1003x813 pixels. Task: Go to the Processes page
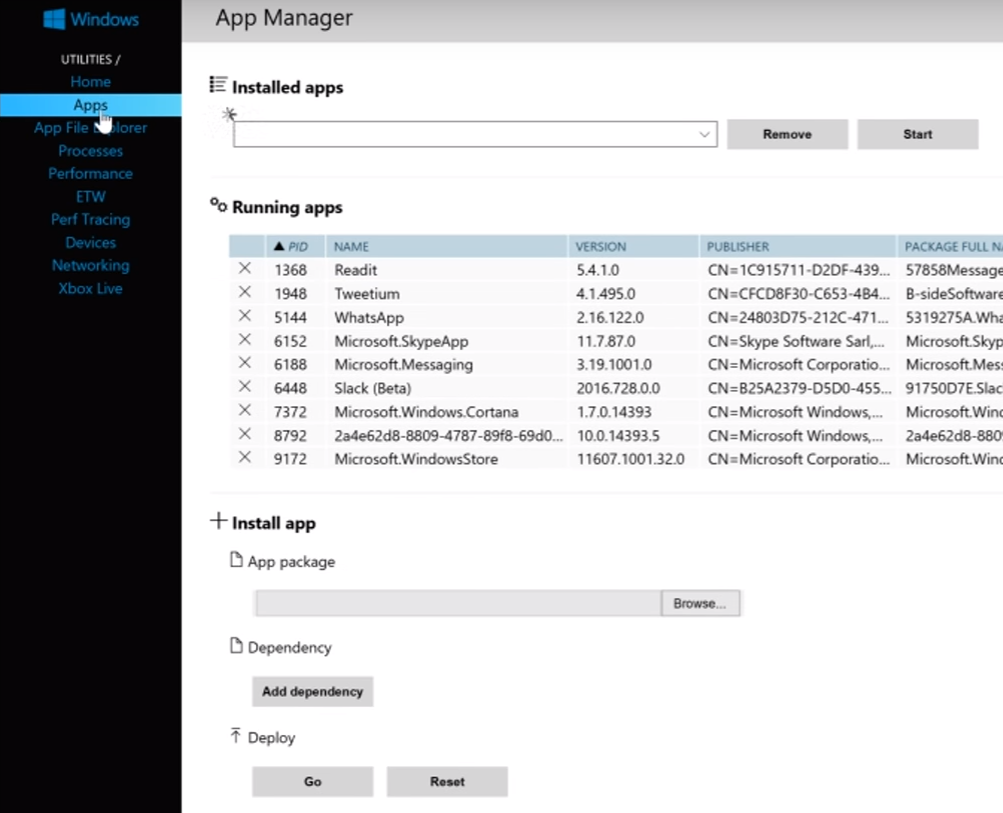(90, 151)
